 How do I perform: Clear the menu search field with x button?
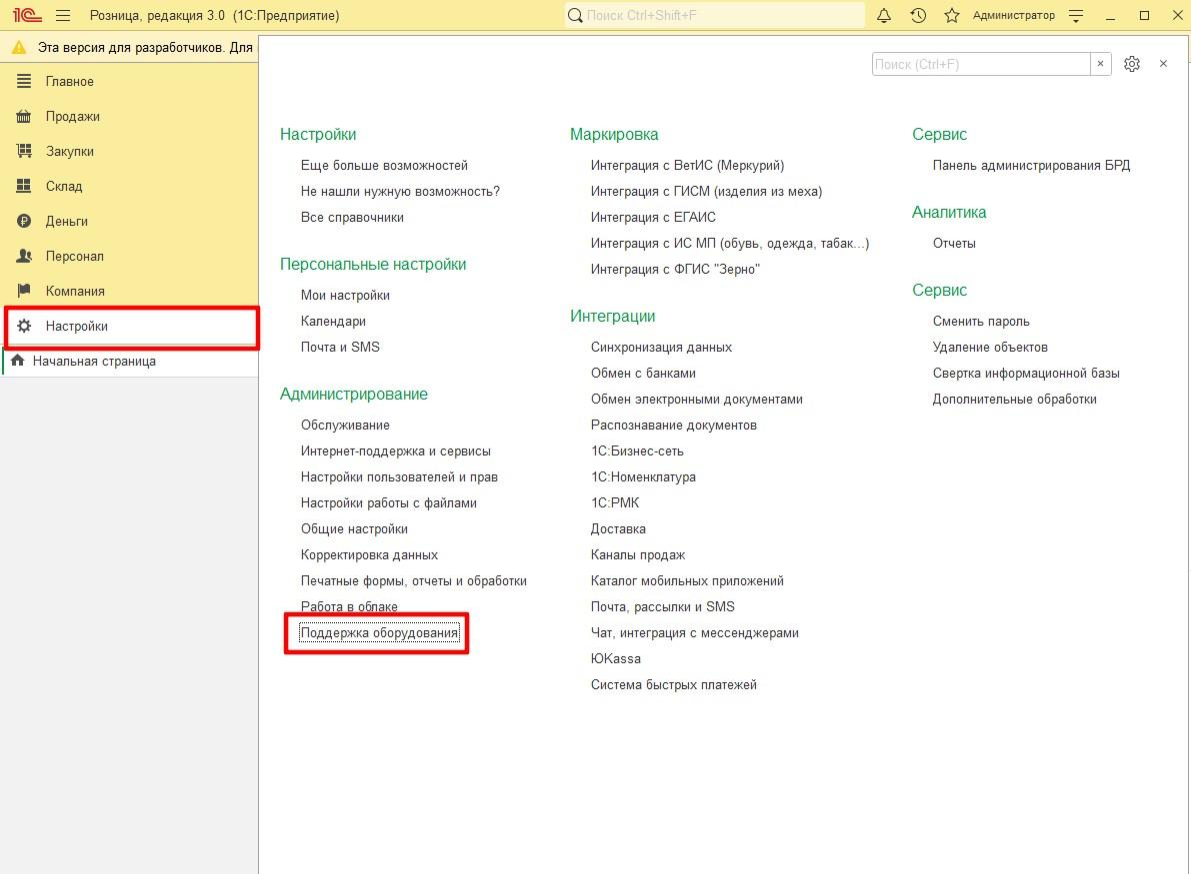coord(1100,64)
